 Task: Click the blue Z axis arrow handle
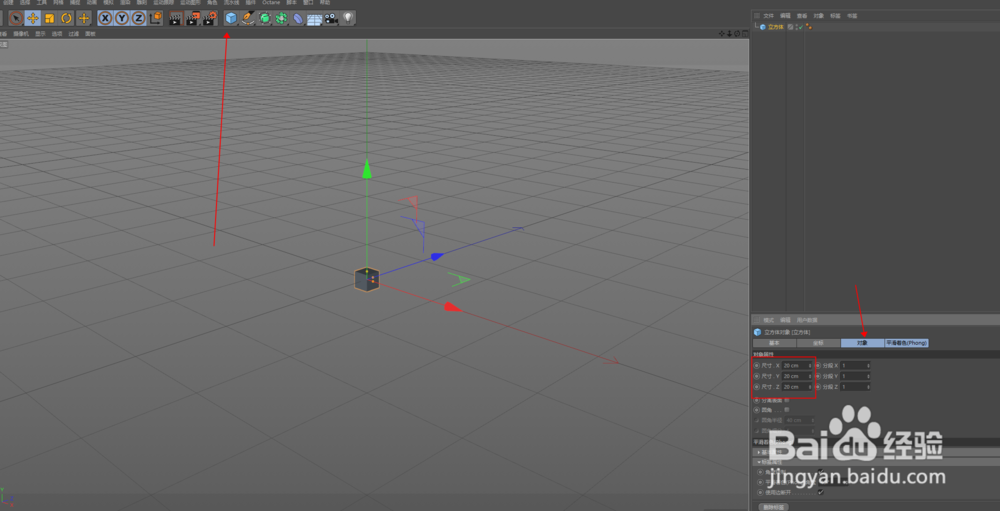pyautogui.click(x=437, y=256)
